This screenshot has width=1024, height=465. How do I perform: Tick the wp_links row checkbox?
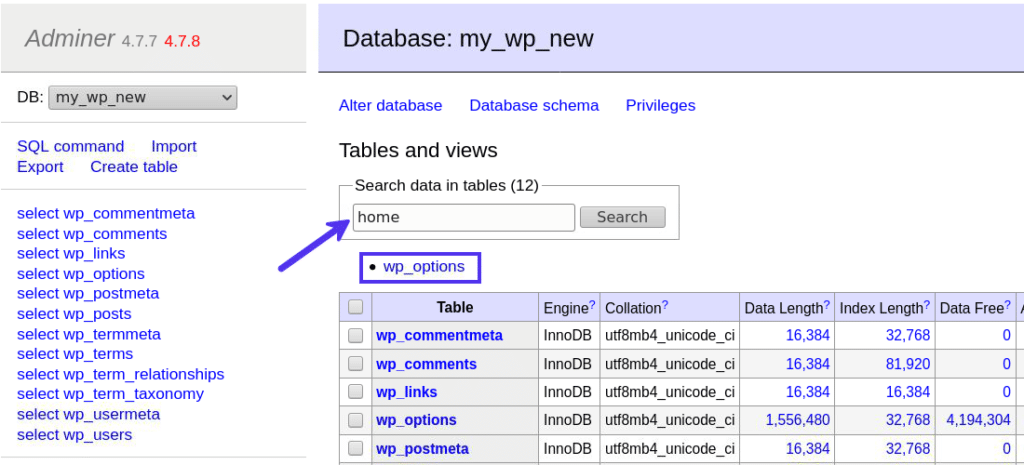point(355,392)
